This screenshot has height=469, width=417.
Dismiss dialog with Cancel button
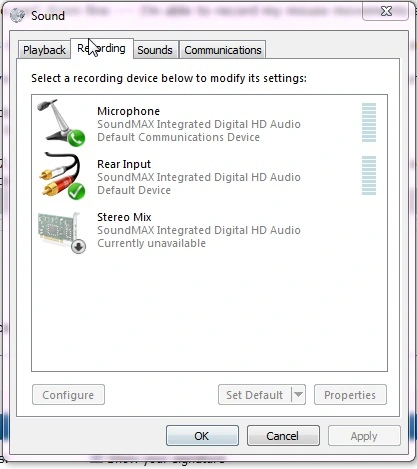click(x=283, y=436)
